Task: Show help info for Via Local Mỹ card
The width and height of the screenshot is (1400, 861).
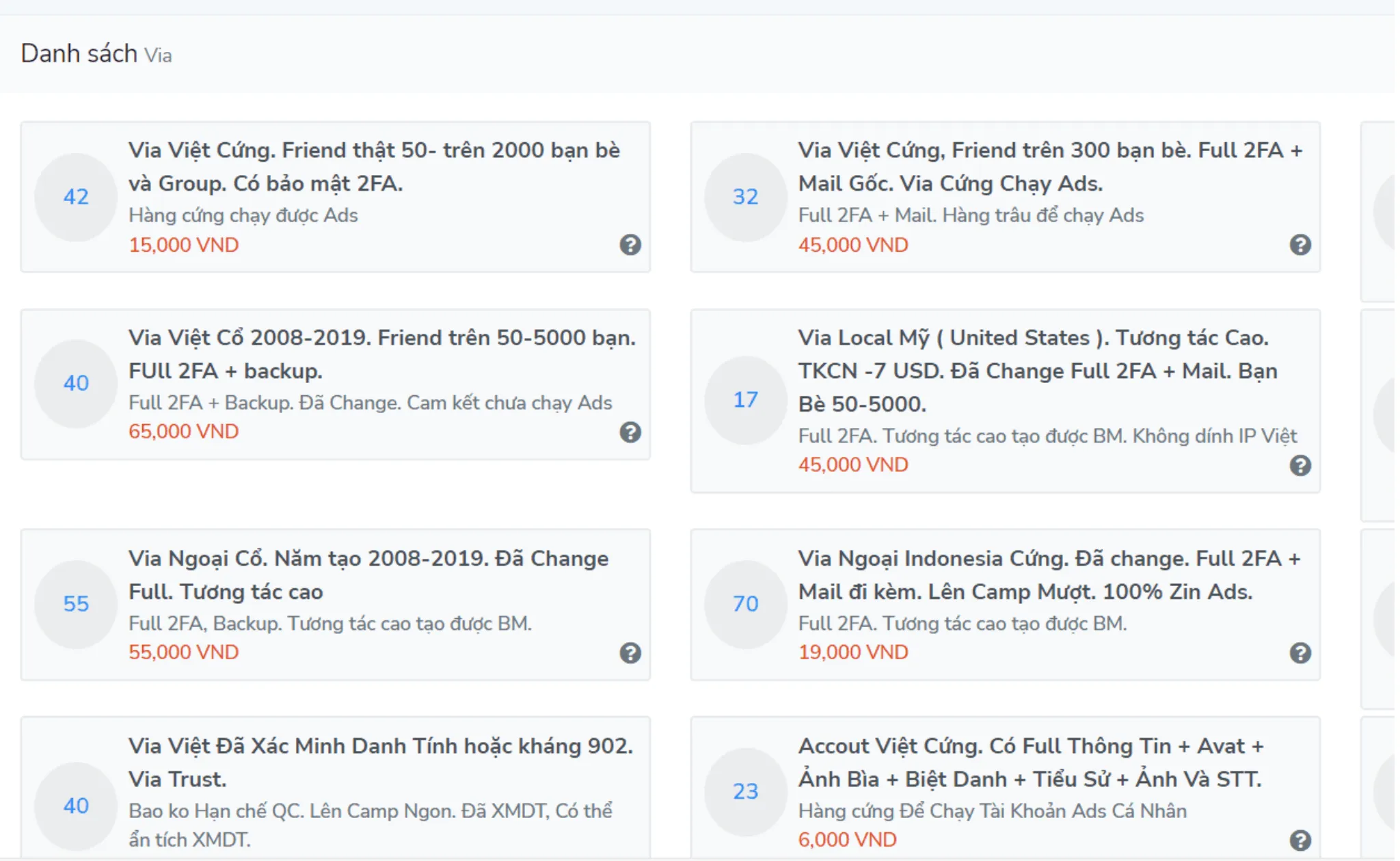Action: tap(1300, 466)
